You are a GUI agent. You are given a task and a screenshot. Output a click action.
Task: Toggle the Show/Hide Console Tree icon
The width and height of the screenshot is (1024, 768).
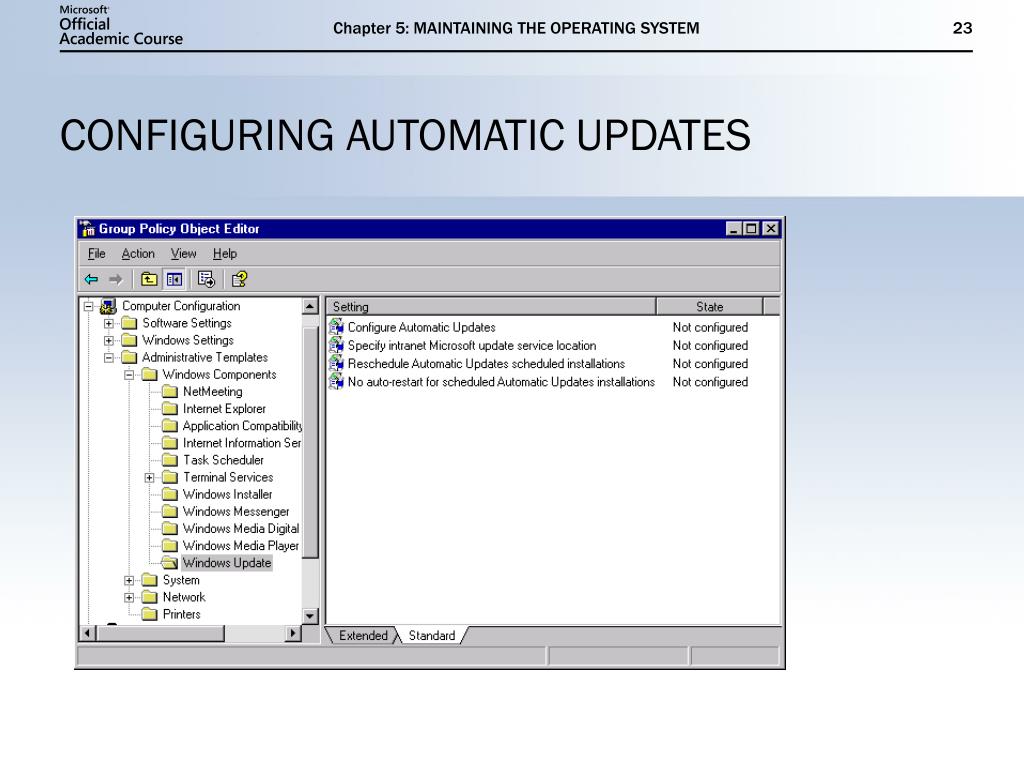(174, 280)
